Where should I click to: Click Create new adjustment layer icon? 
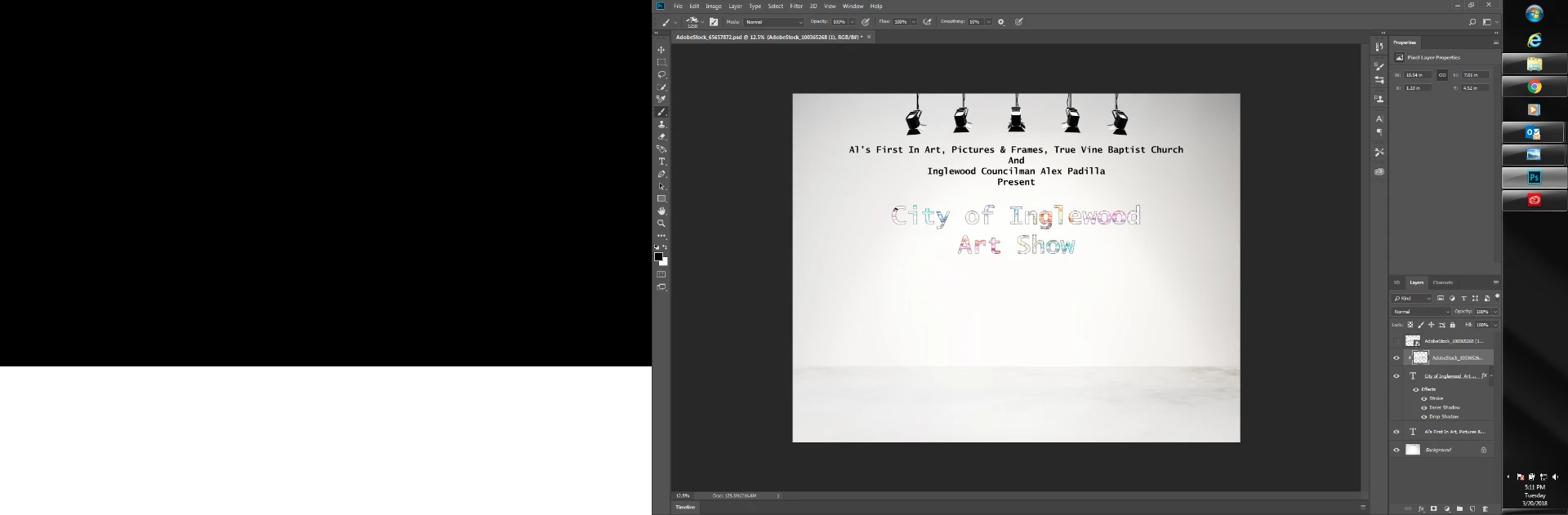click(x=1447, y=508)
